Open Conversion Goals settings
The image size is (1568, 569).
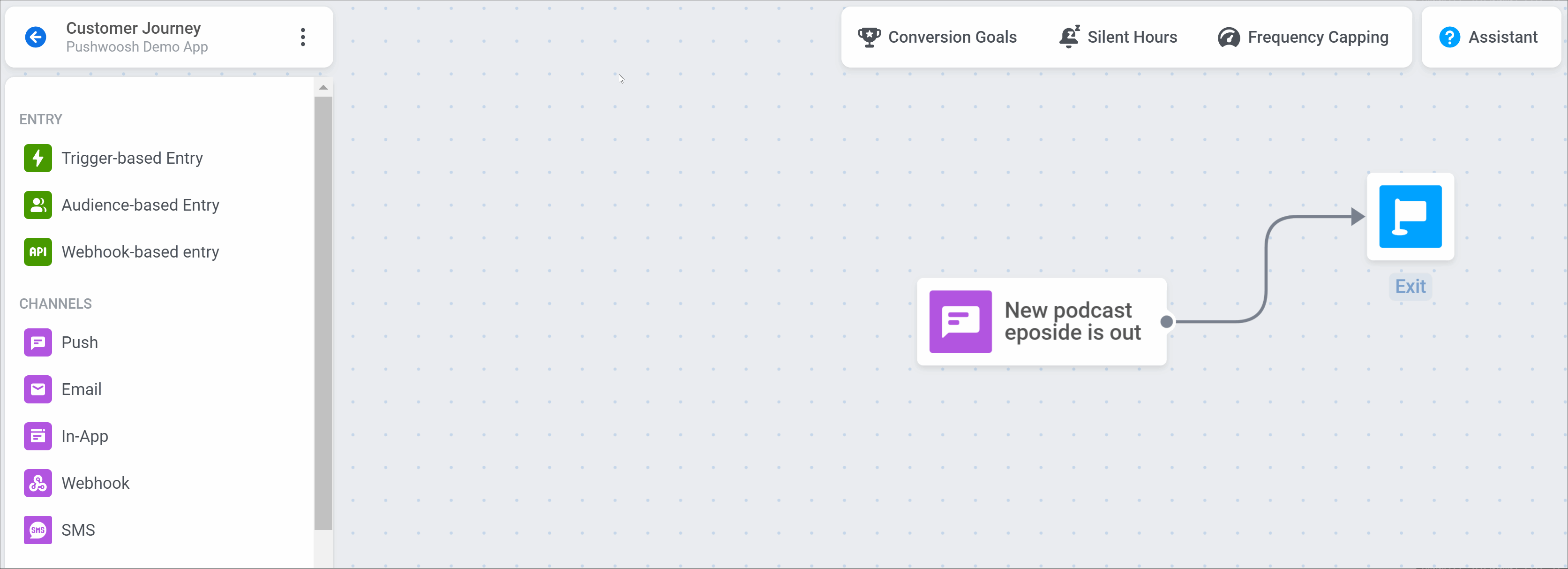click(x=937, y=37)
